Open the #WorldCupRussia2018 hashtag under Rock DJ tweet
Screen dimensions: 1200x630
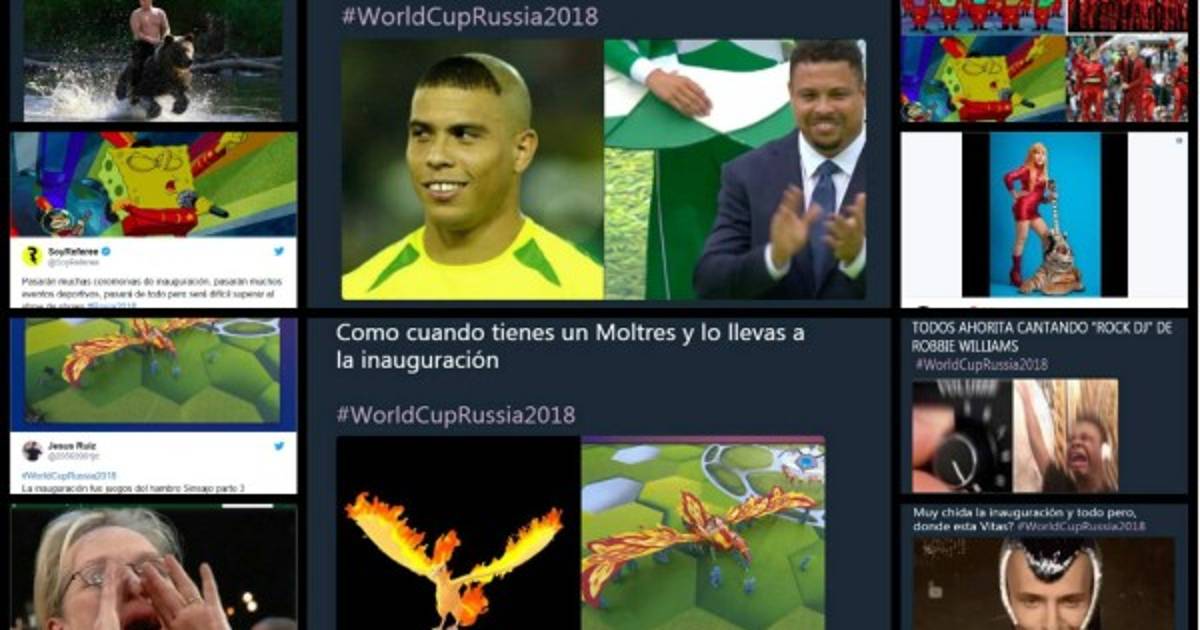click(x=981, y=365)
